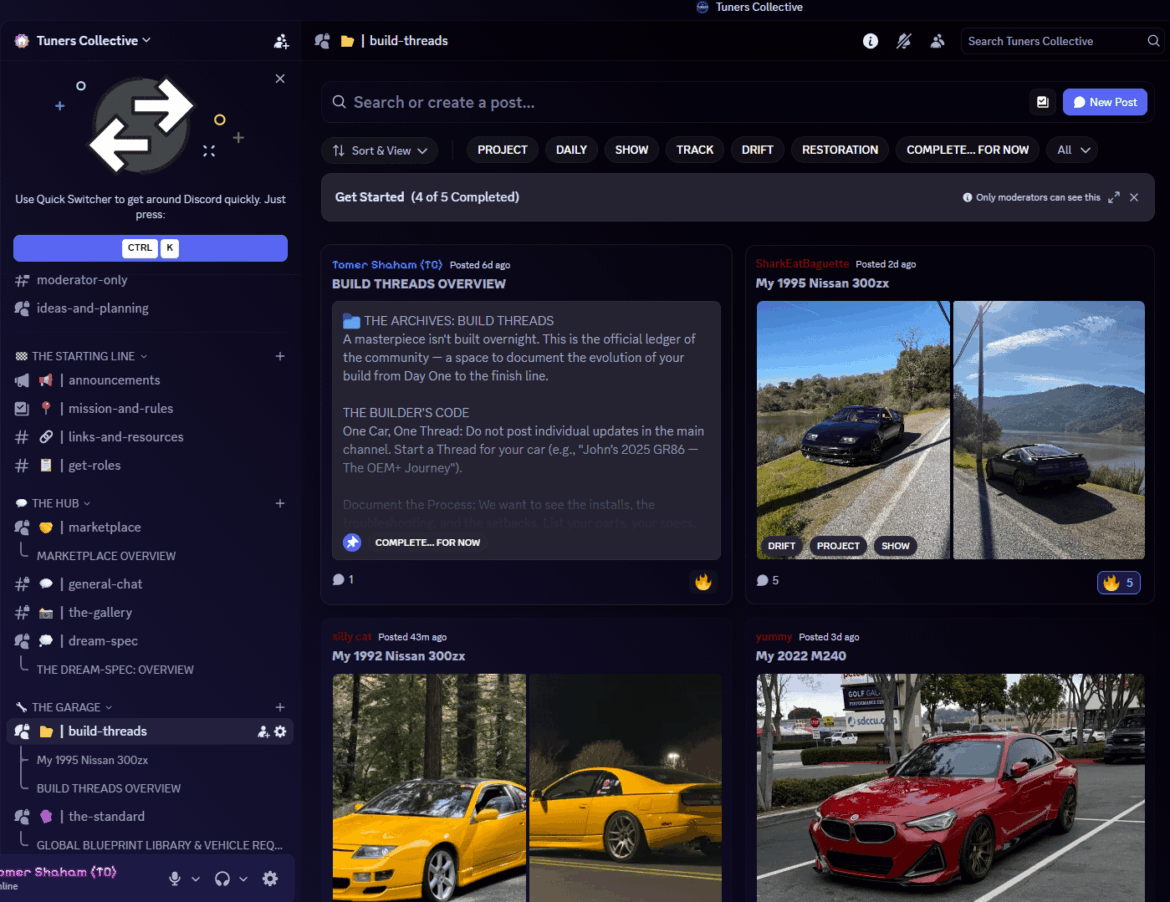The height and width of the screenshot is (902, 1170).
Task: Open THE DREAM-SPEC: OVERVIEW thread
Action: (115, 670)
